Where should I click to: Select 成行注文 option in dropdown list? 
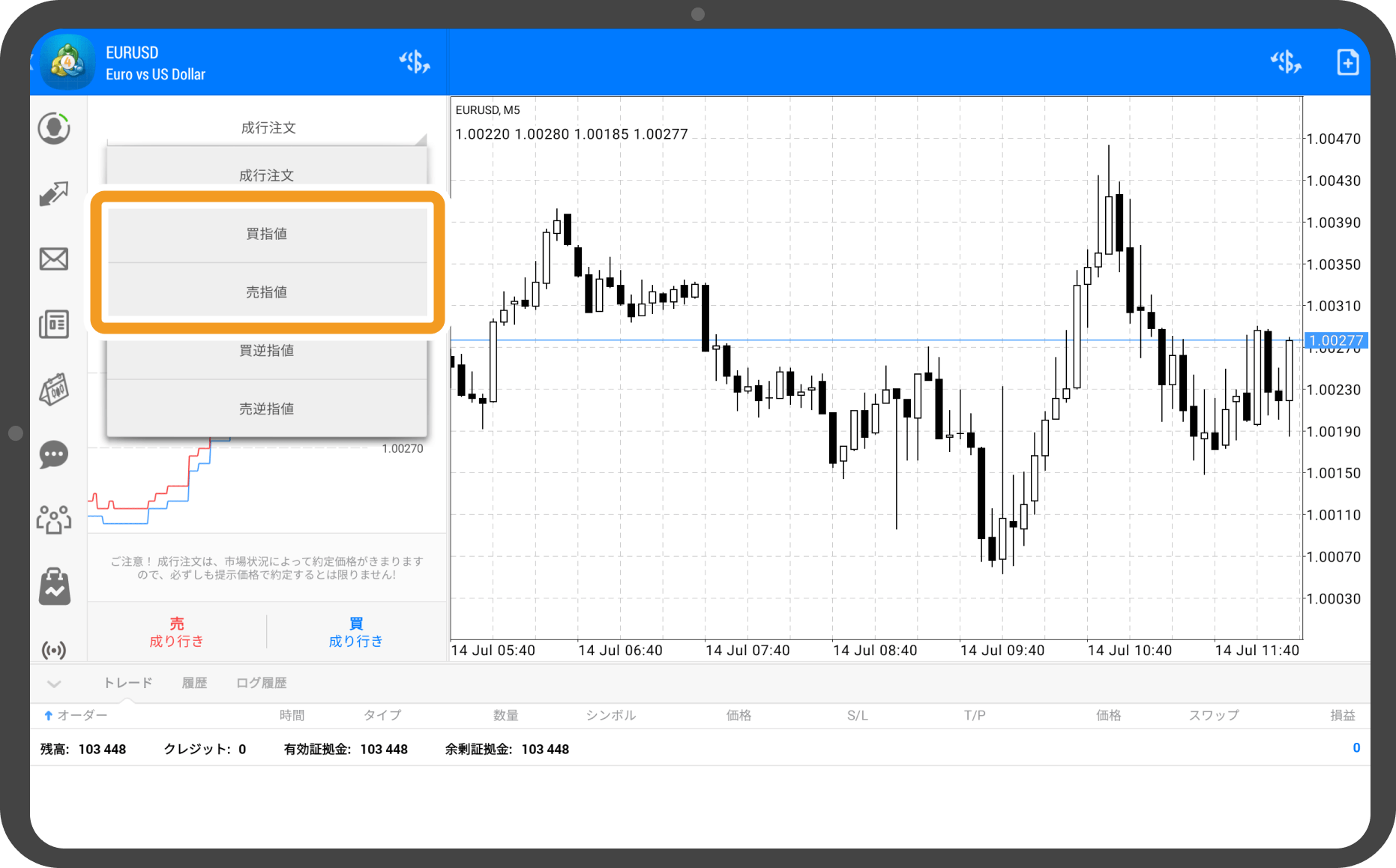pyautogui.click(x=267, y=175)
